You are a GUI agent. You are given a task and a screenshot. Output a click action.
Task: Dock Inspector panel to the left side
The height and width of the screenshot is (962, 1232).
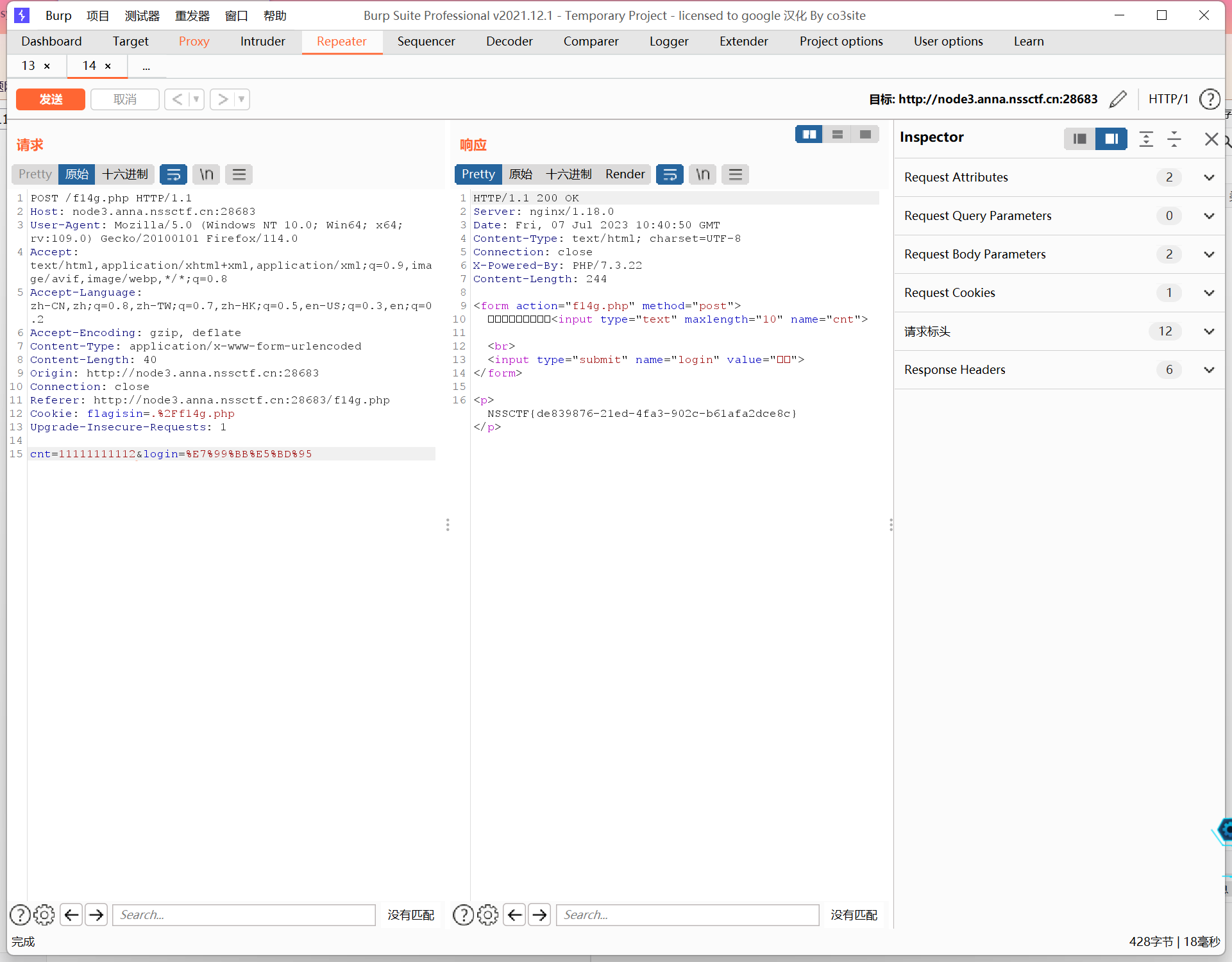point(1080,139)
